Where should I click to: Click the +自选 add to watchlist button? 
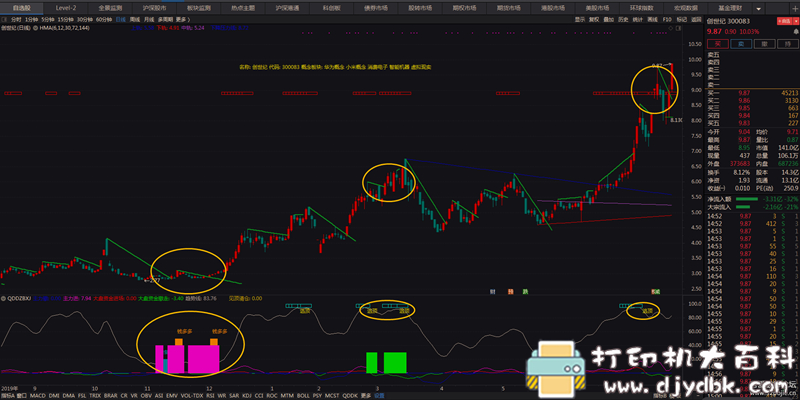pos(782,21)
